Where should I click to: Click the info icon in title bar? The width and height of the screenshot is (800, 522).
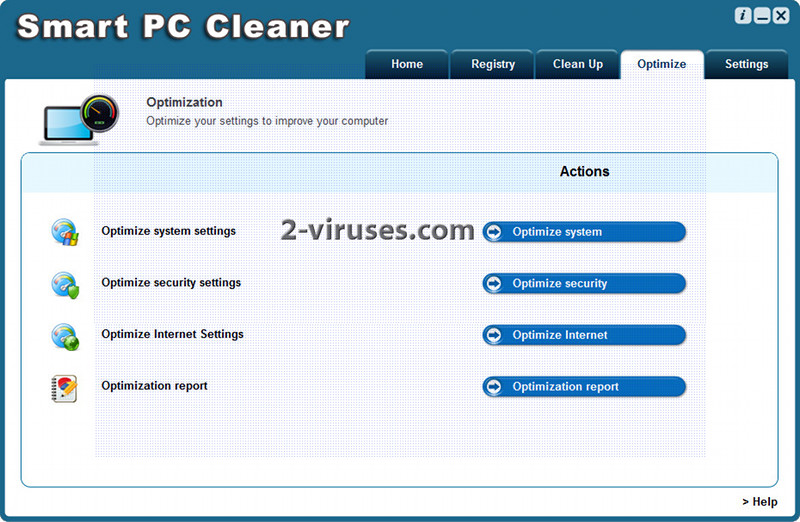pyautogui.click(x=743, y=16)
